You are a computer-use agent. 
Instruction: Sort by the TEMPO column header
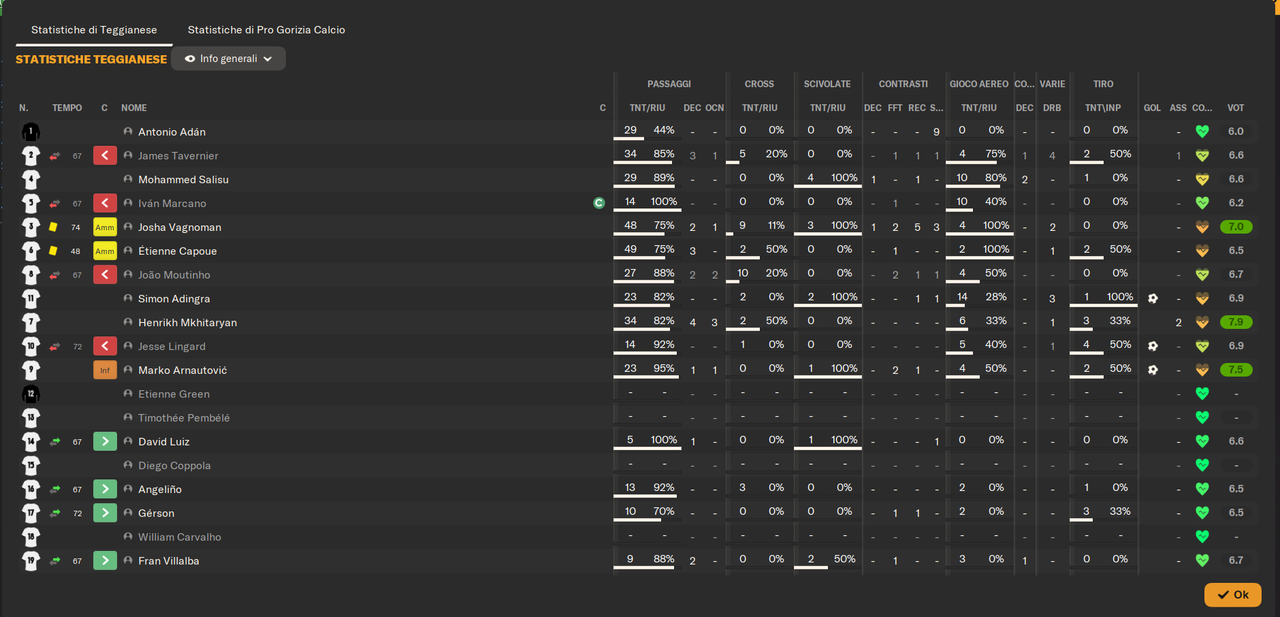coord(68,108)
